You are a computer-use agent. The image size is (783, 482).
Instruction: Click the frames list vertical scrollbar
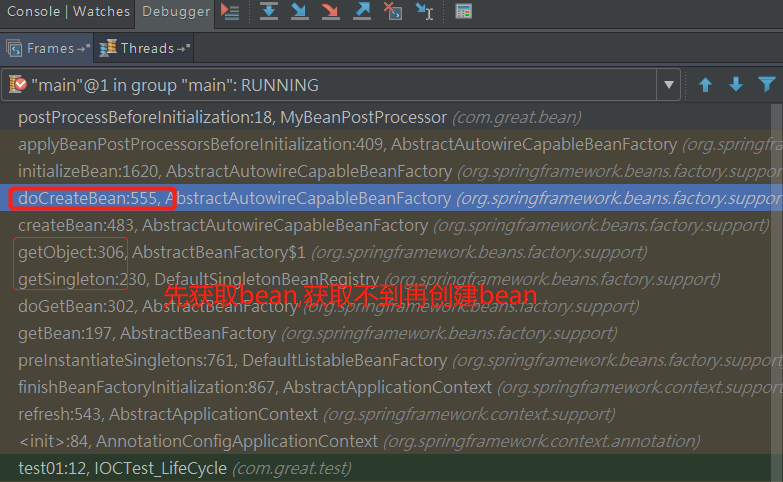coord(776,293)
